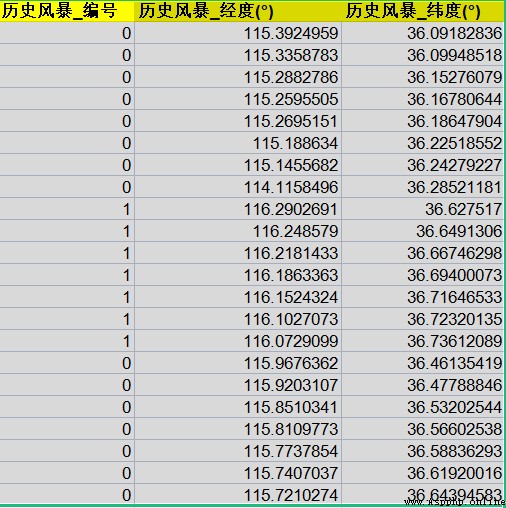Select cell with value 116.0729099
506x508 pixels.
click(x=238, y=341)
